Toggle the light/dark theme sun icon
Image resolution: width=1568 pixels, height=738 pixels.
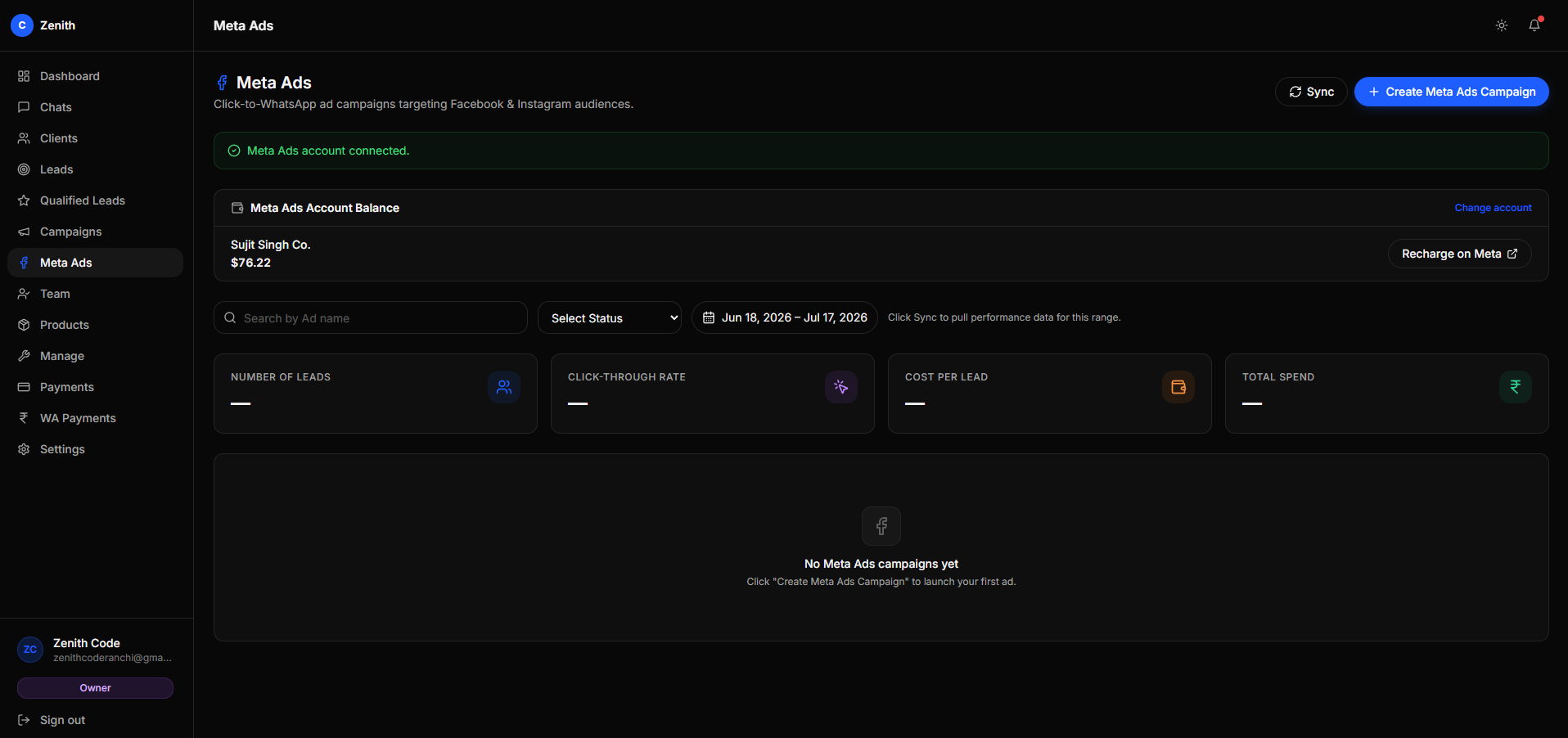pyautogui.click(x=1502, y=25)
